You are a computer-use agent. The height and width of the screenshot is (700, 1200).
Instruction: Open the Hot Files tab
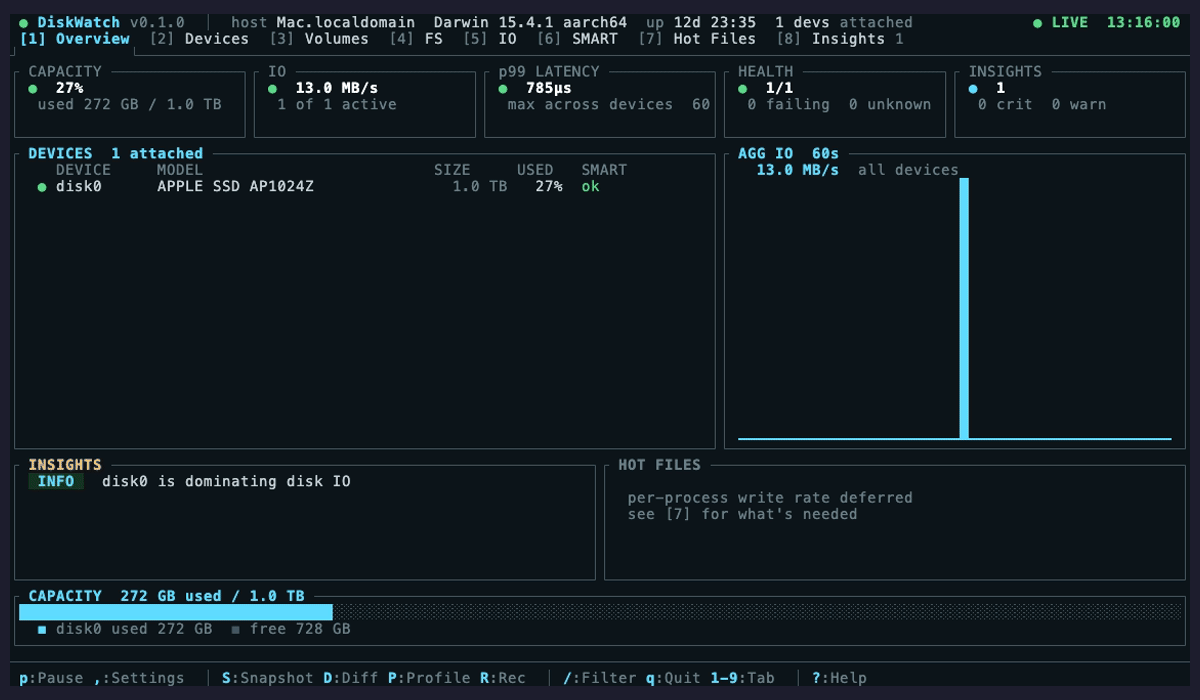point(697,39)
